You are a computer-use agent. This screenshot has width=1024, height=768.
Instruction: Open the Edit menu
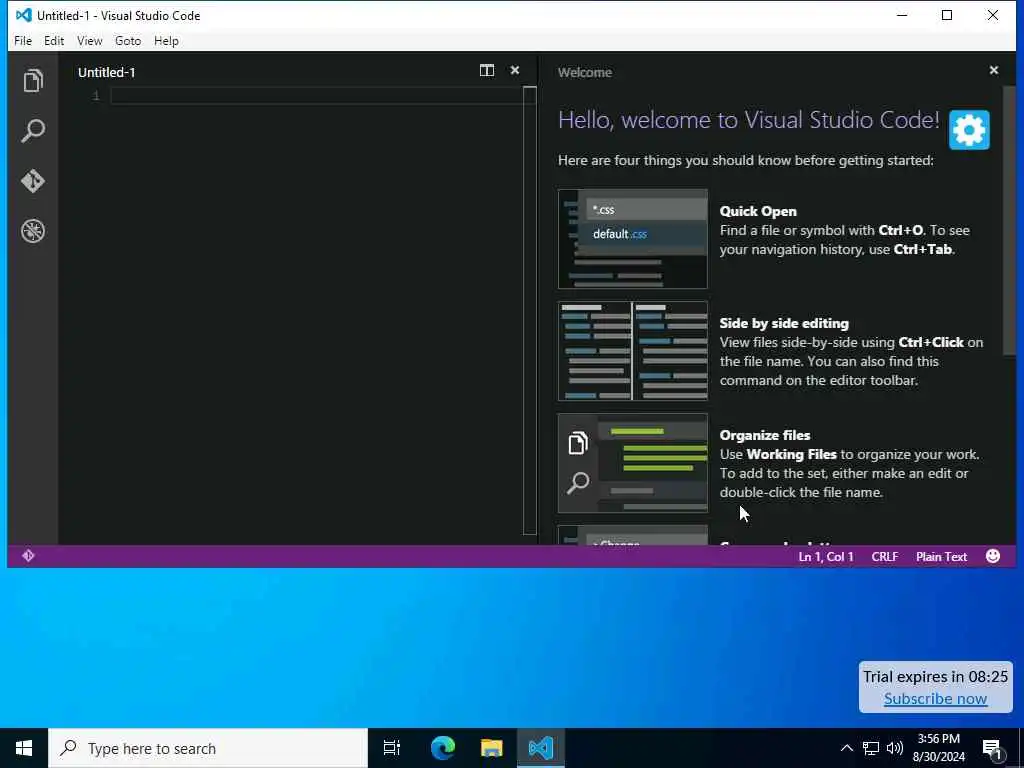tap(54, 40)
